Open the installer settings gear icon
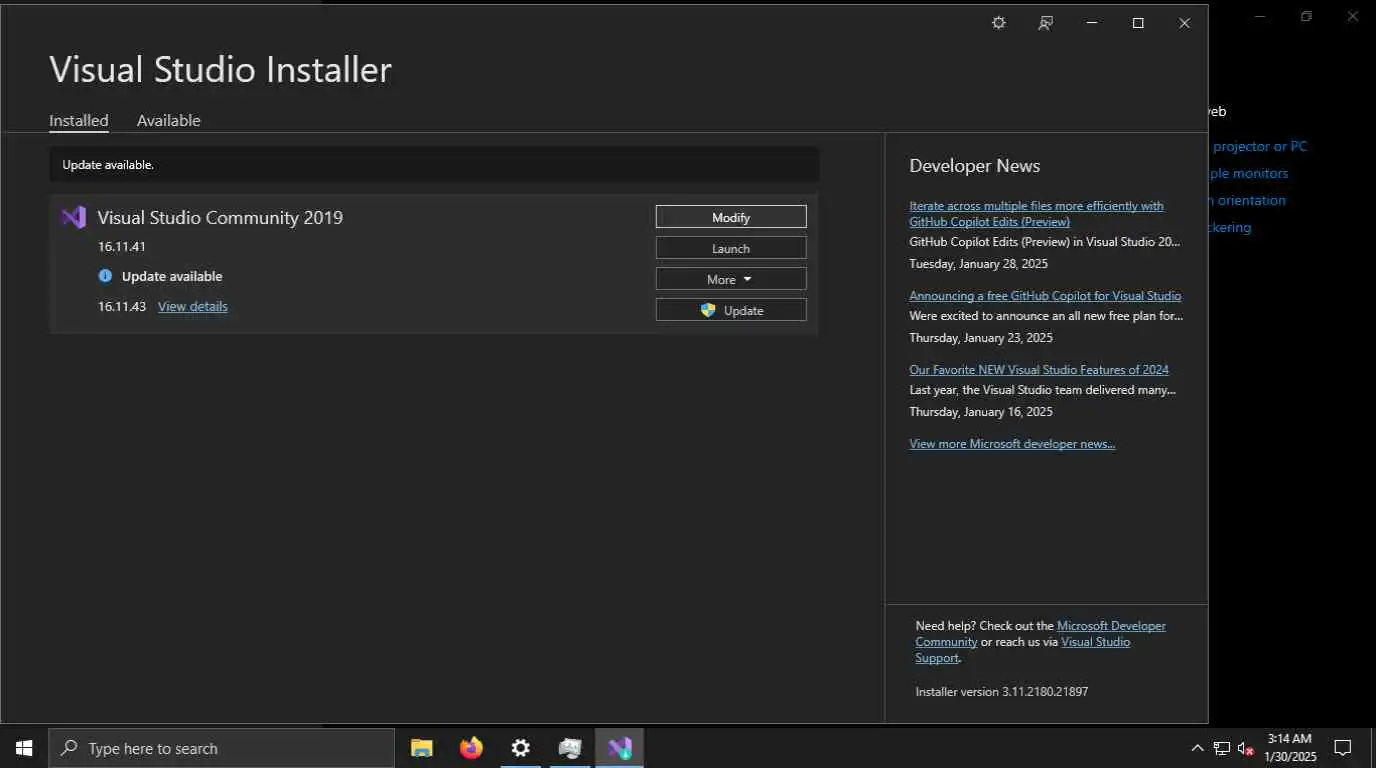This screenshot has height=768, width=1376. (x=998, y=23)
